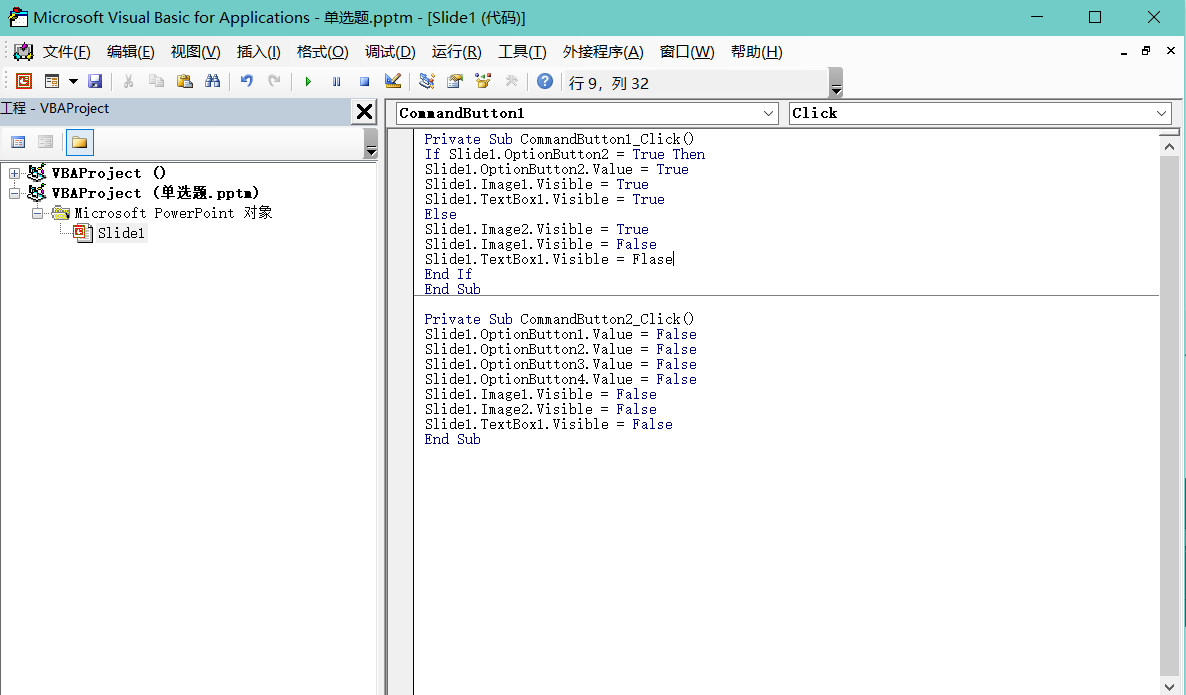
Task: Click the Reset stop square icon
Action: click(364, 82)
